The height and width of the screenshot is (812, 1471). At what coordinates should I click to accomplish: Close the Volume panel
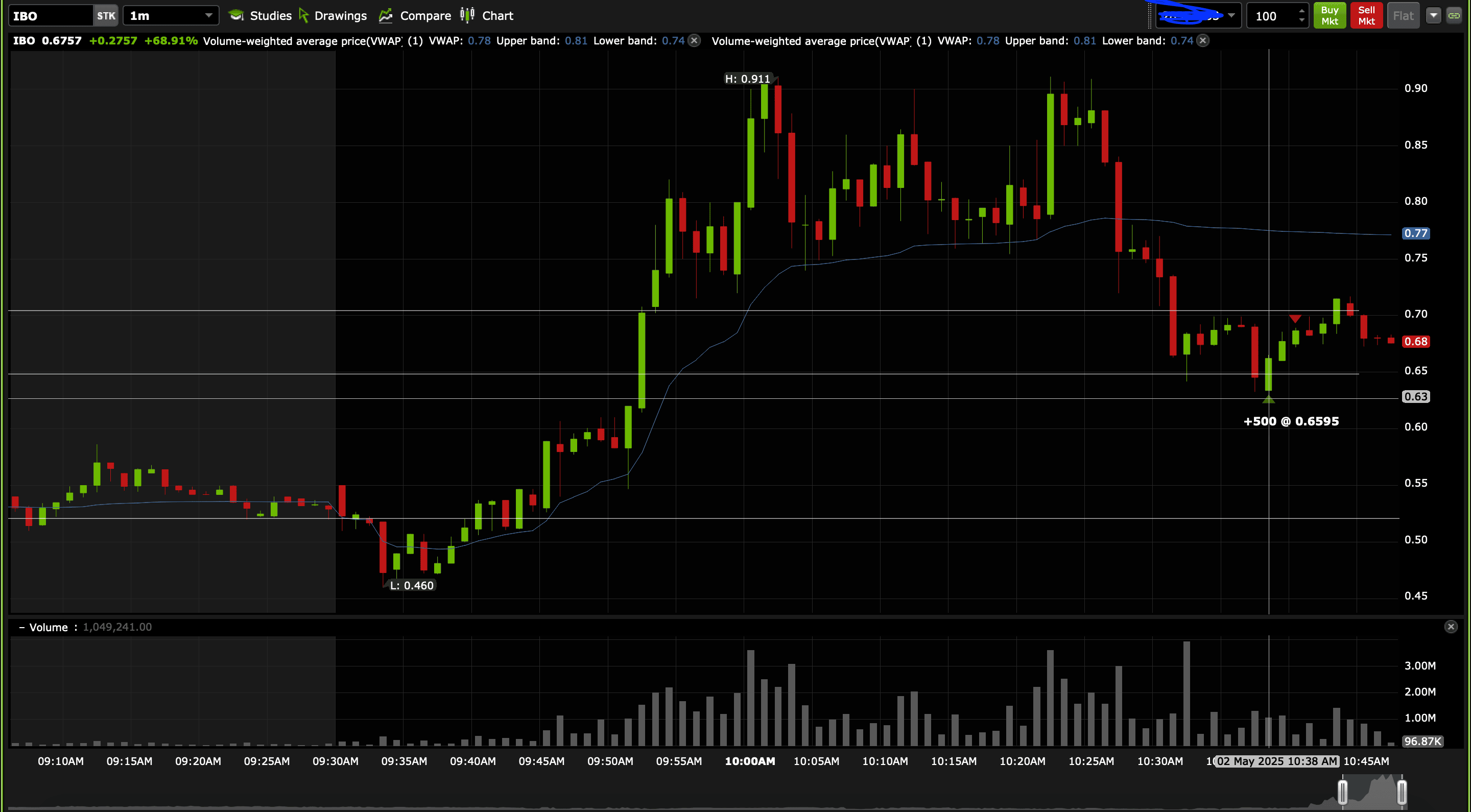point(1451,627)
